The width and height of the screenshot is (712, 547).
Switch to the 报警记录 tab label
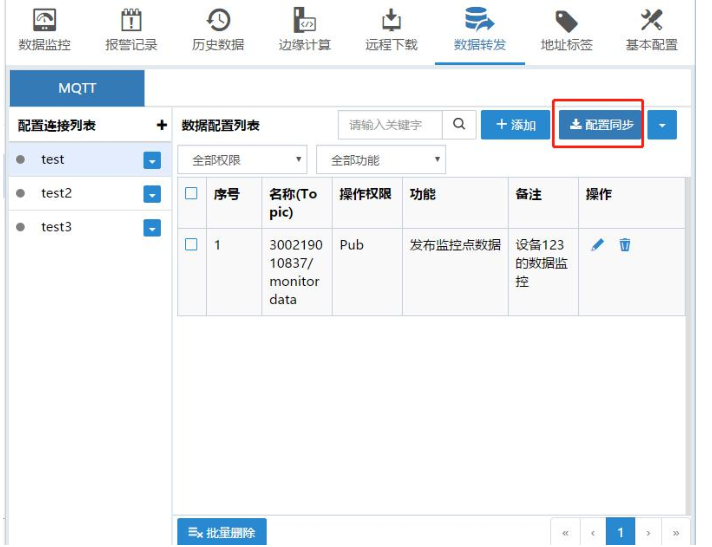pyautogui.click(x=131, y=45)
